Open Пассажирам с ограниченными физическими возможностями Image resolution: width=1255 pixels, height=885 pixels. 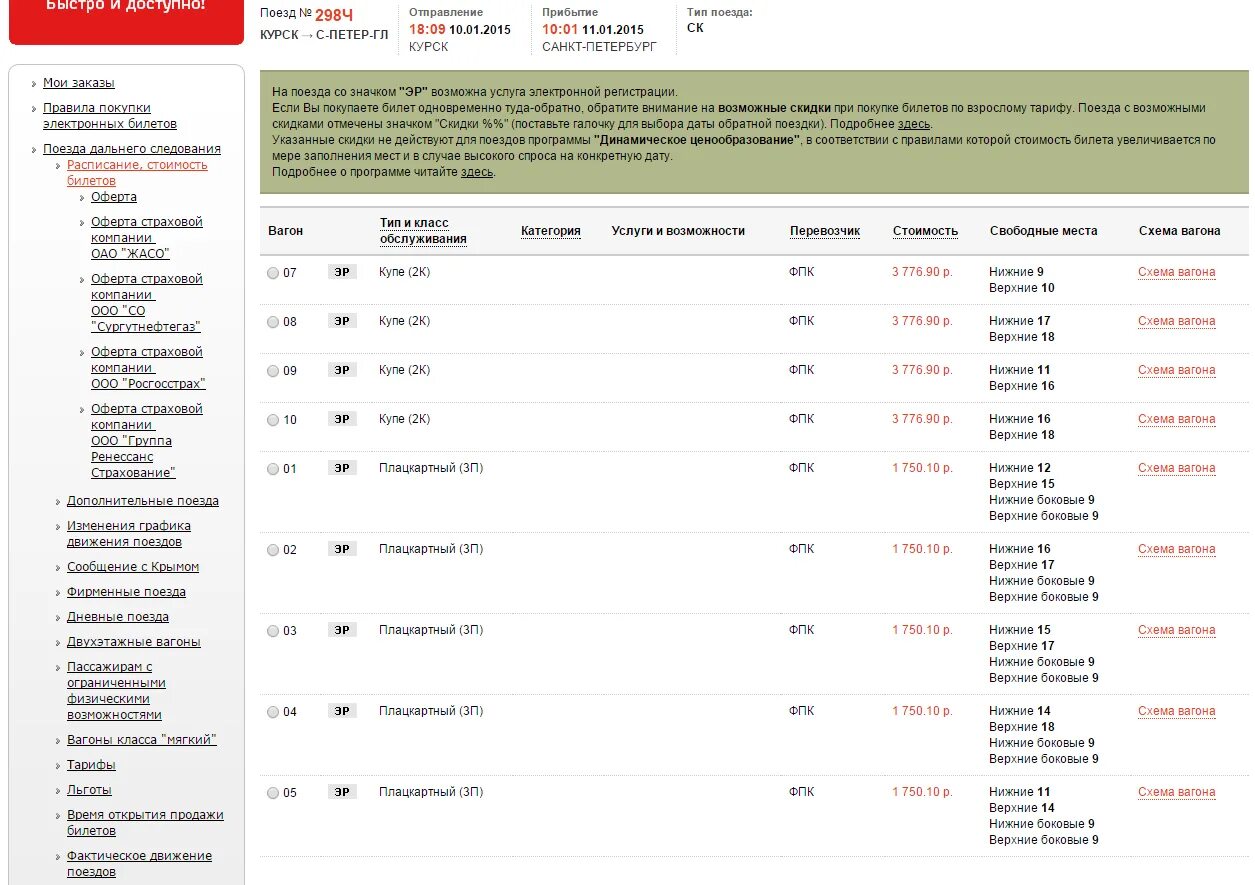pyautogui.click(x=116, y=691)
